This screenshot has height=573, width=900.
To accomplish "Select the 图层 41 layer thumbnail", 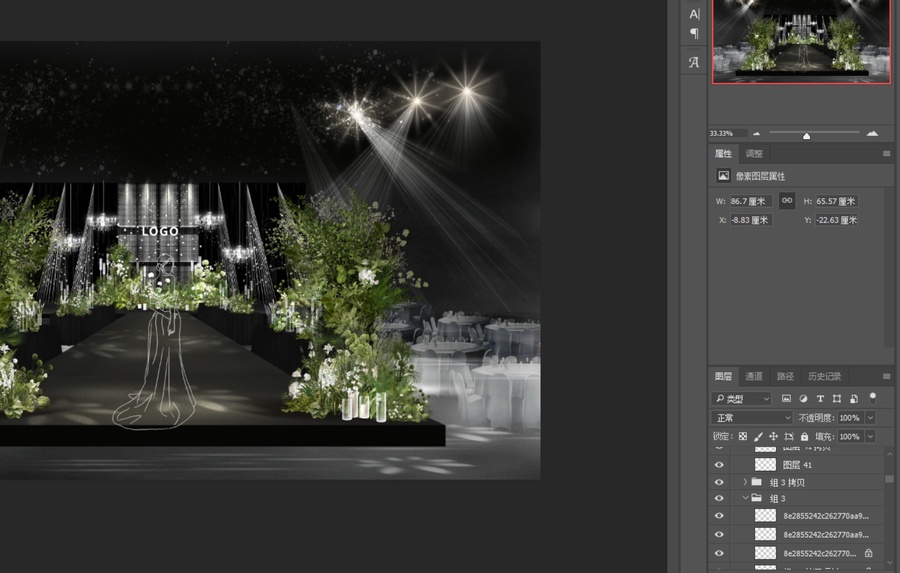I will [x=765, y=464].
